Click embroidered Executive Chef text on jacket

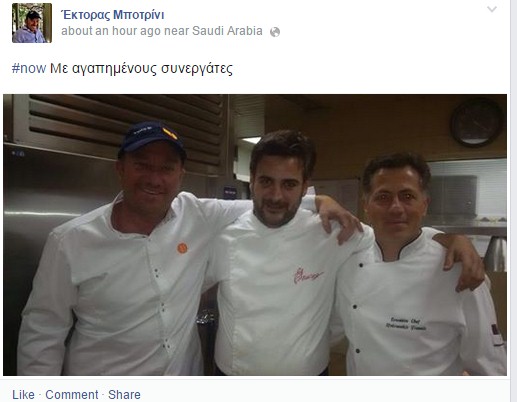point(406,324)
